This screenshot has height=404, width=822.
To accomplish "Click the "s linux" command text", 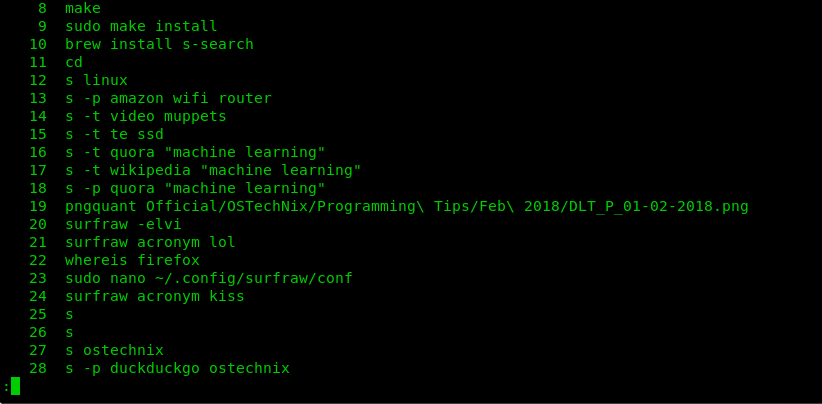I will (x=96, y=80).
